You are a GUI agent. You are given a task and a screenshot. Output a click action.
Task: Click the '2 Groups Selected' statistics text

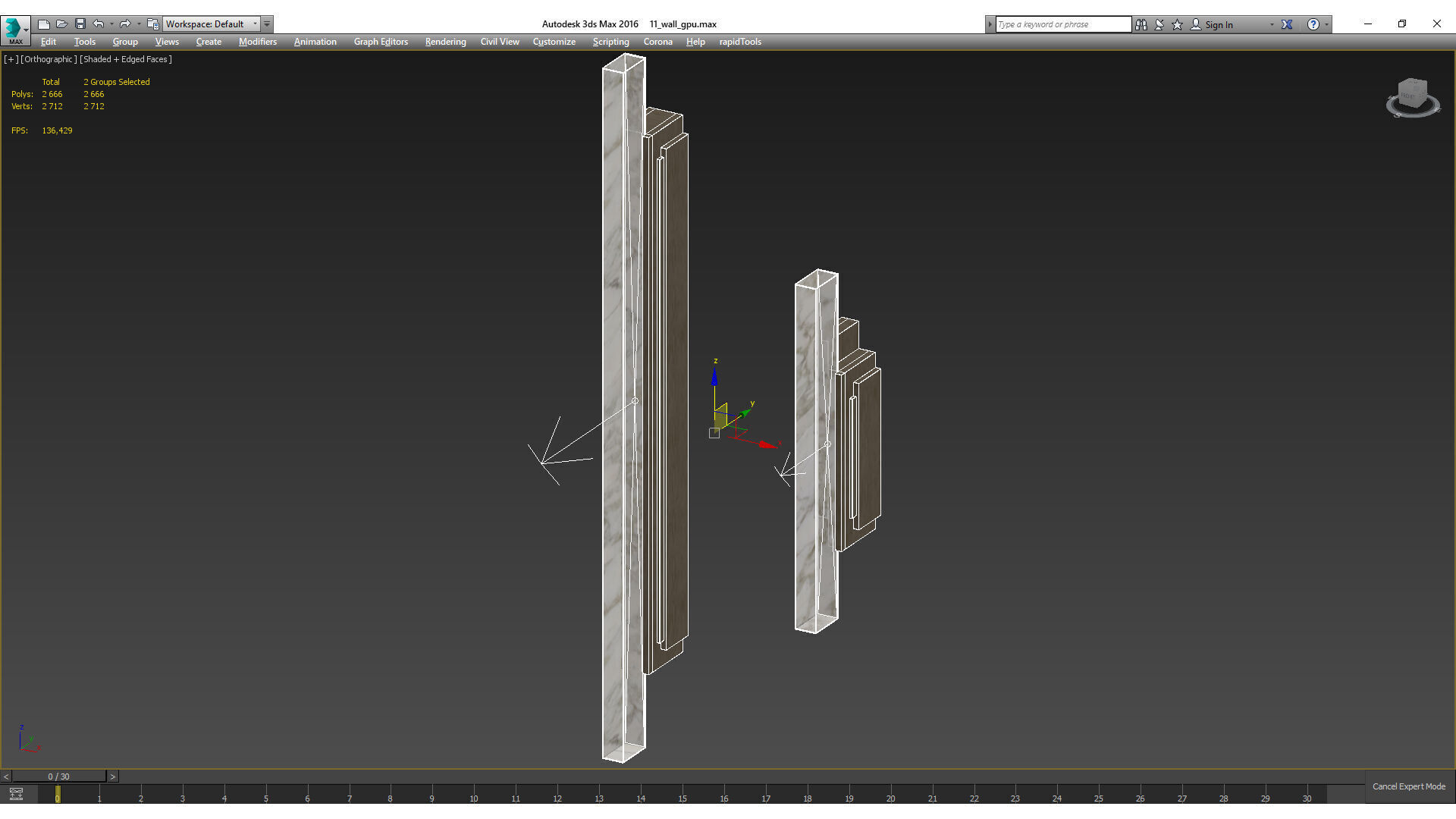(117, 82)
